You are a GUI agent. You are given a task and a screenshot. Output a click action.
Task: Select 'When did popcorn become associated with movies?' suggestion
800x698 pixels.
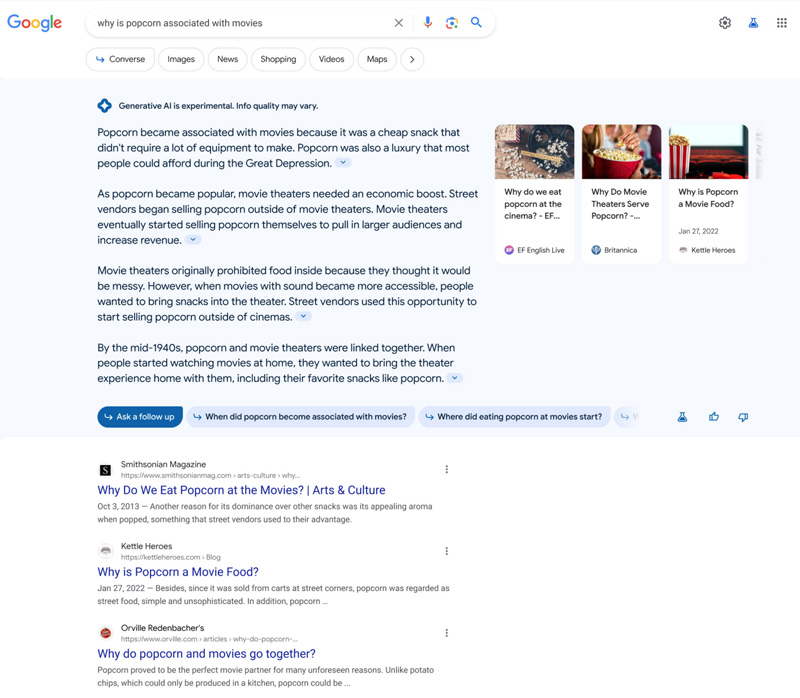tap(299, 417)
